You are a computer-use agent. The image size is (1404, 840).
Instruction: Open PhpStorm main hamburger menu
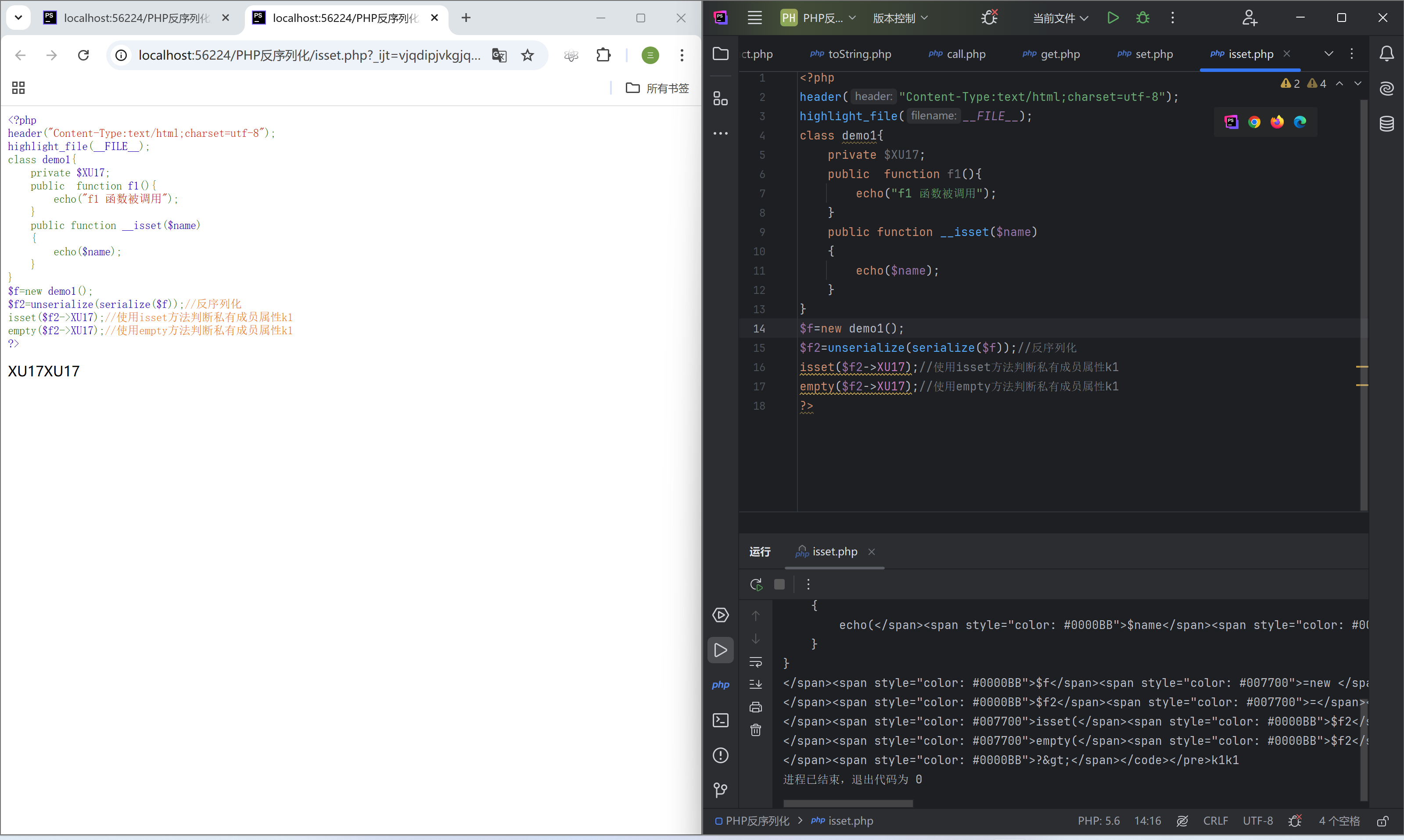[754, 18]
